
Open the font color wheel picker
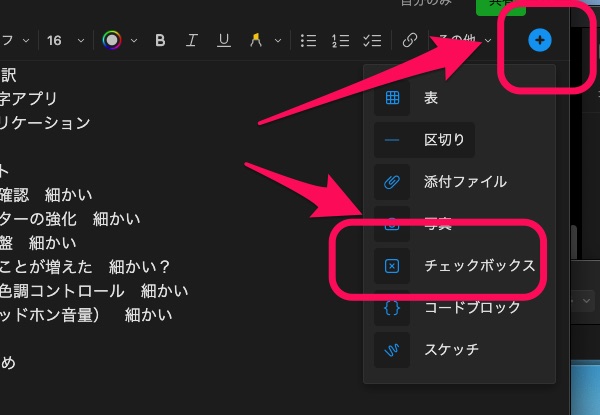coord(112,41)
